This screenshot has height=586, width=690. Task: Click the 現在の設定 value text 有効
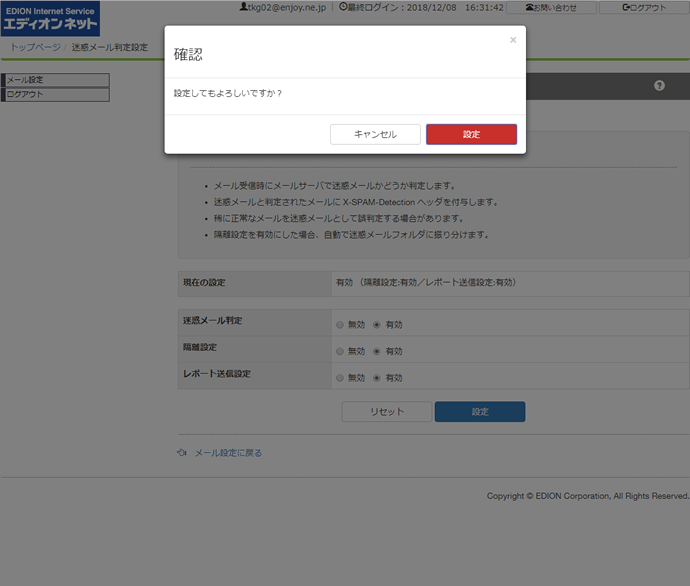[x=426, y=282]
